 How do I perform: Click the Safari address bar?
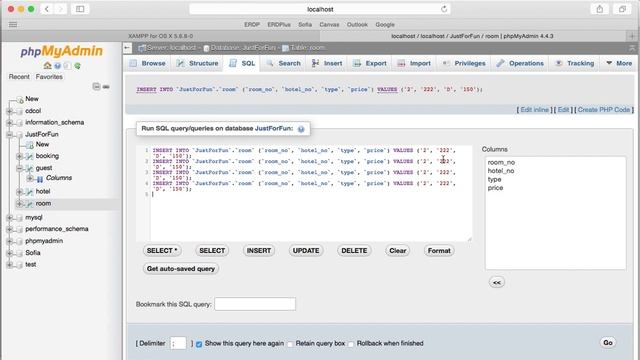point(320,9)
